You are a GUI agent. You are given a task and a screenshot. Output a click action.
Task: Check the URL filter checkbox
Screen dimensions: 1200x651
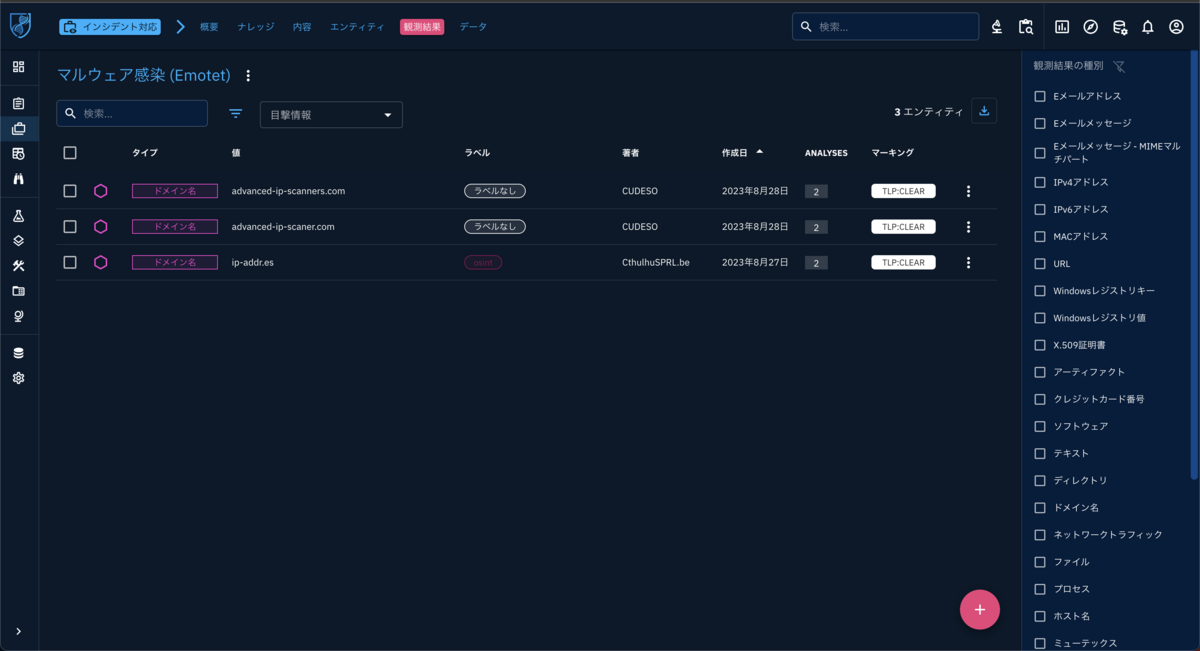point(1040,264)
